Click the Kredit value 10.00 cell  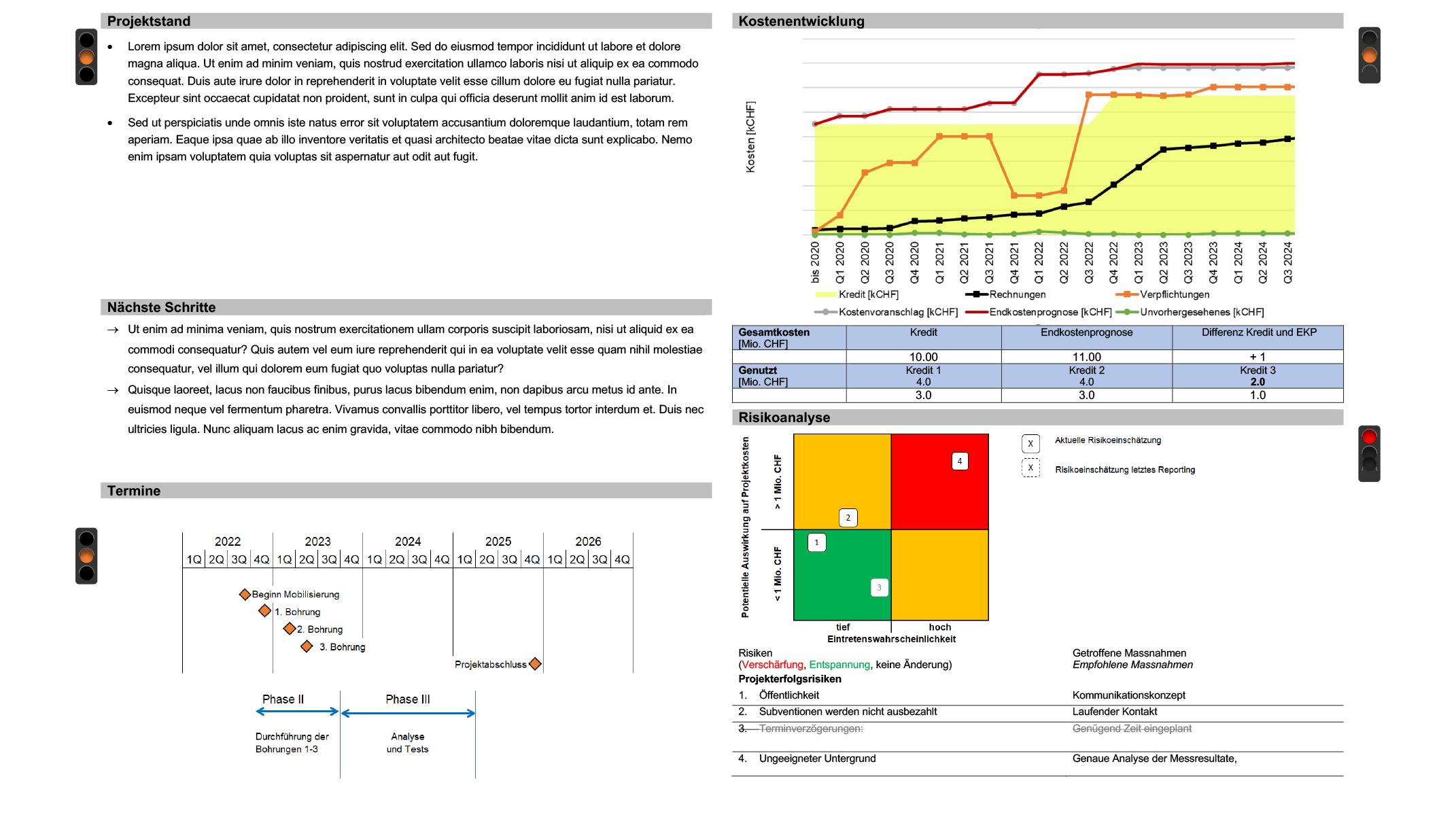[x=924, y=357]
